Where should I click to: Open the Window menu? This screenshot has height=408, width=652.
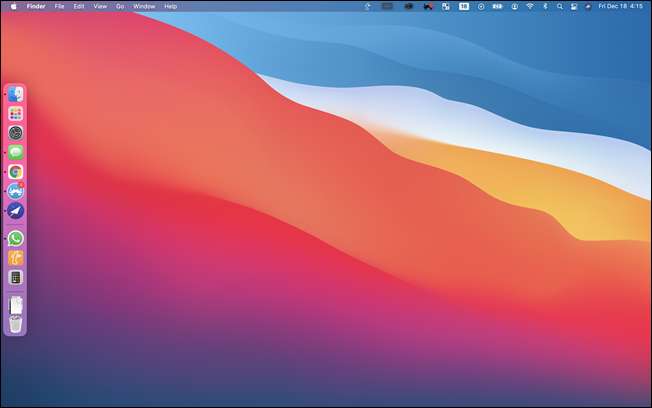point(144,6)
